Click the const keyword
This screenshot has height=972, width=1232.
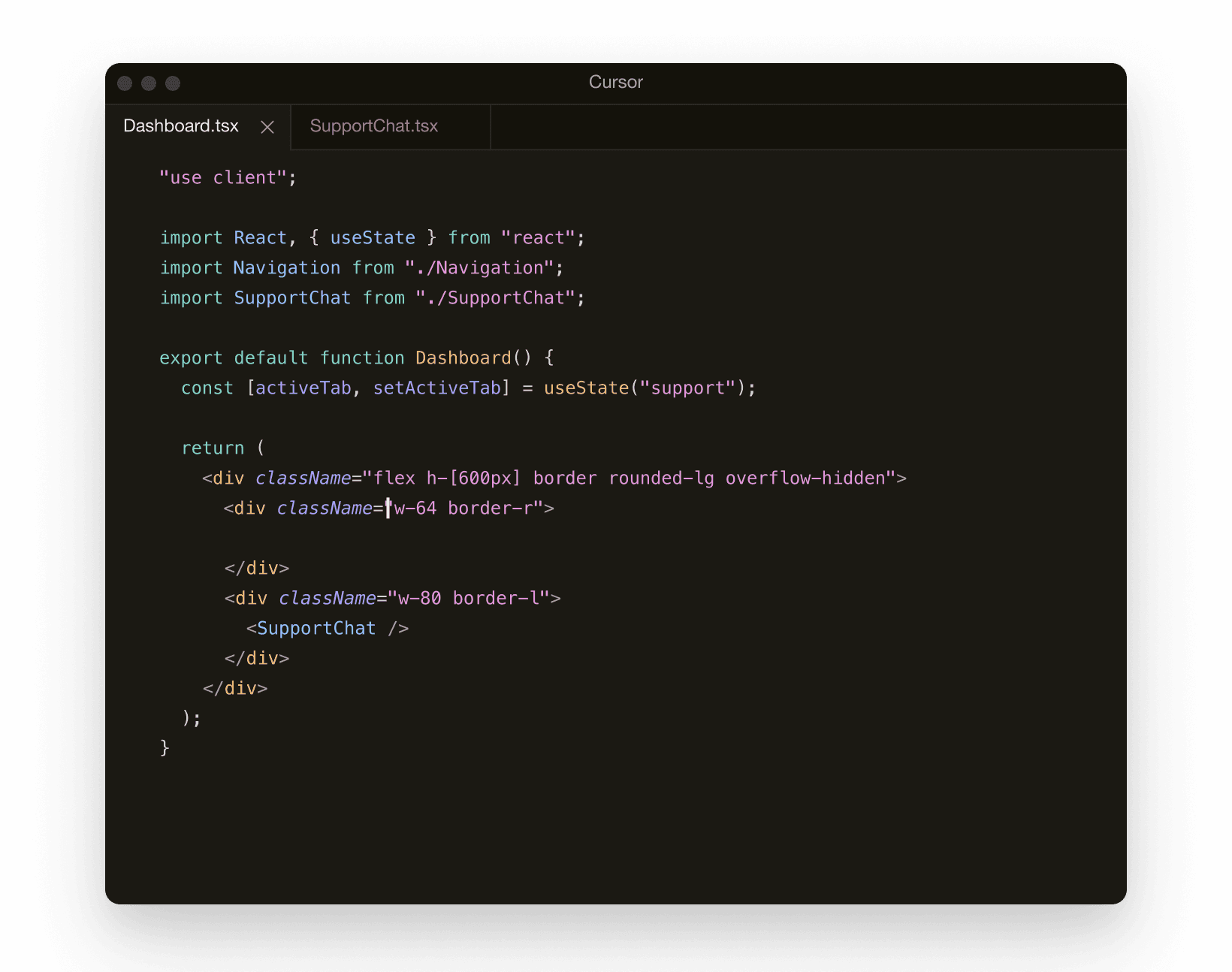207,388
